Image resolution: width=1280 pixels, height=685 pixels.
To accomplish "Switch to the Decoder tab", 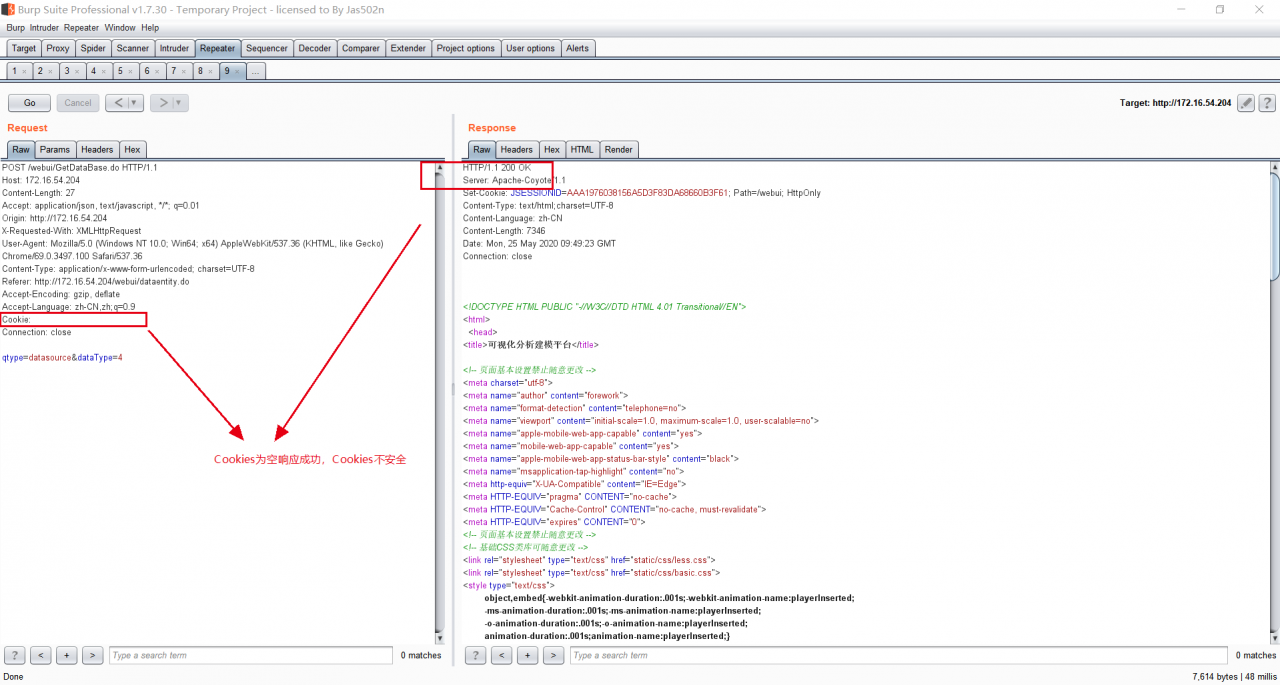I will (x=315, y=48).
